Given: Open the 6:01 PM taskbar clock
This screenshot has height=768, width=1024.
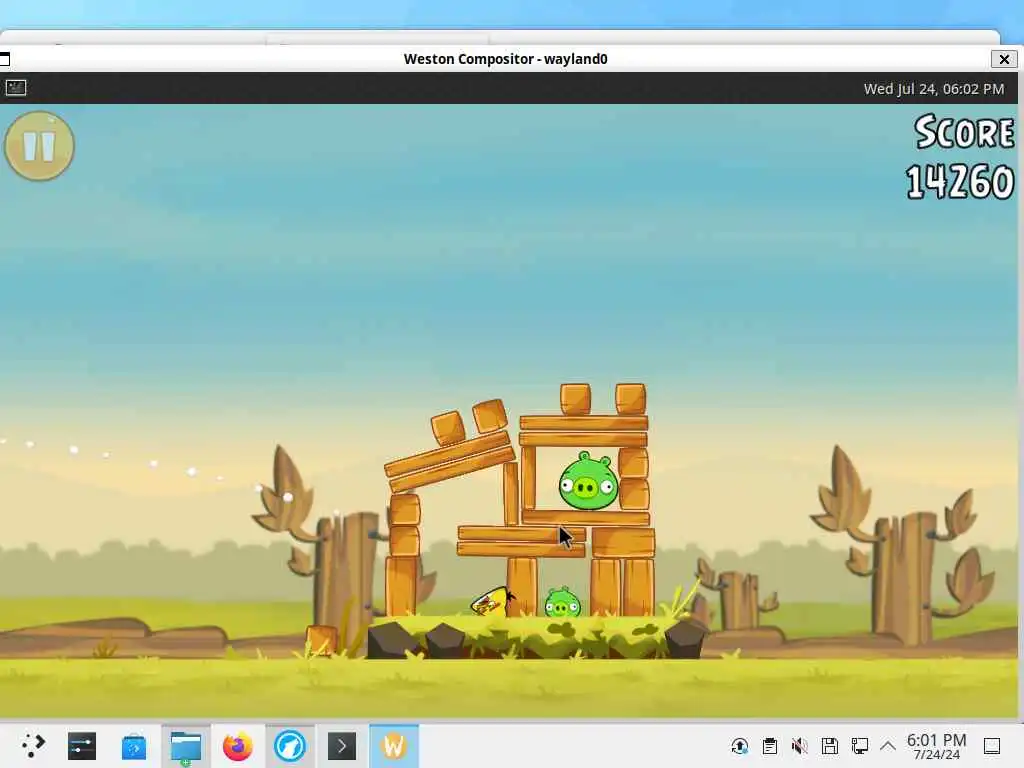Looking at the screenshot, I should click(936, 746).
